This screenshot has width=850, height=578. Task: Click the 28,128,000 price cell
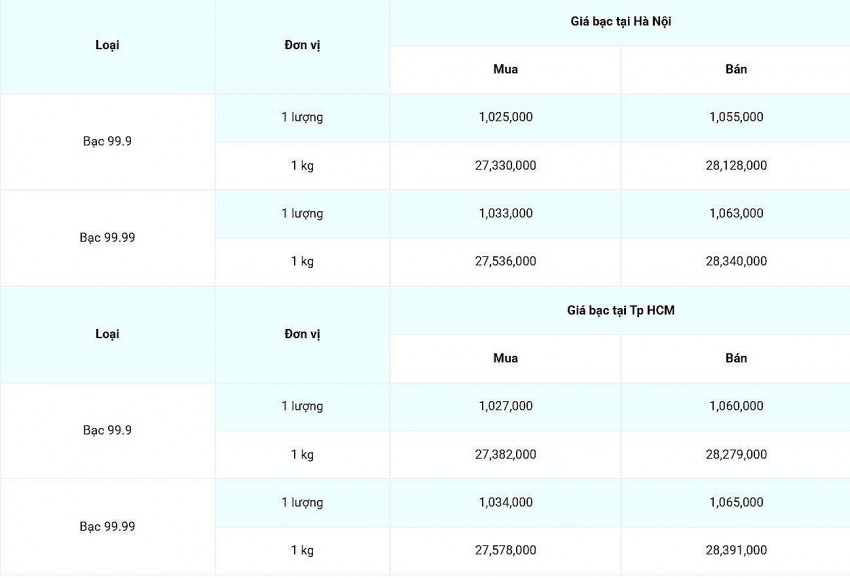736,165
